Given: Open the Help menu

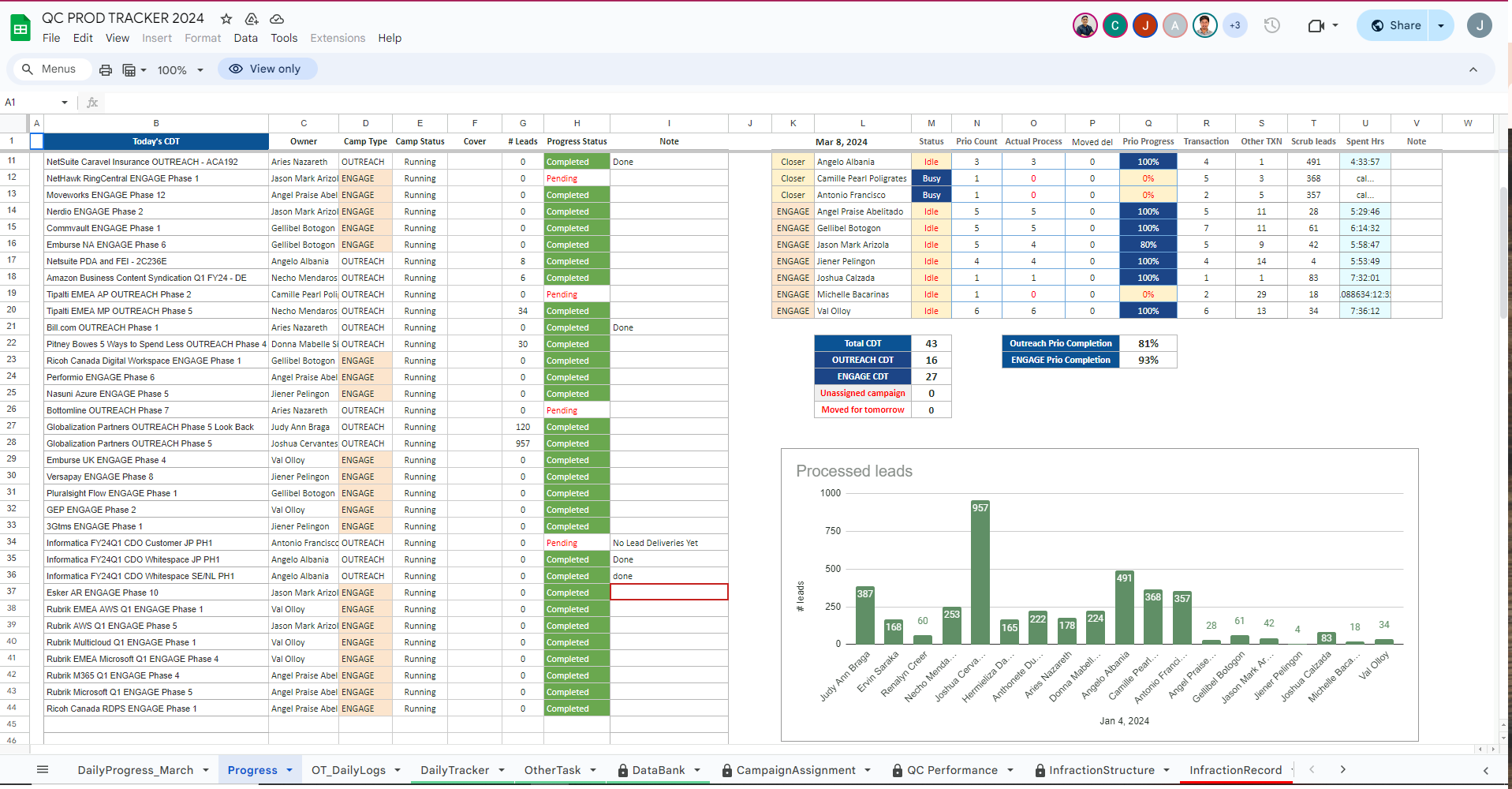Looking at the screenshot, I should click(390, 38).
